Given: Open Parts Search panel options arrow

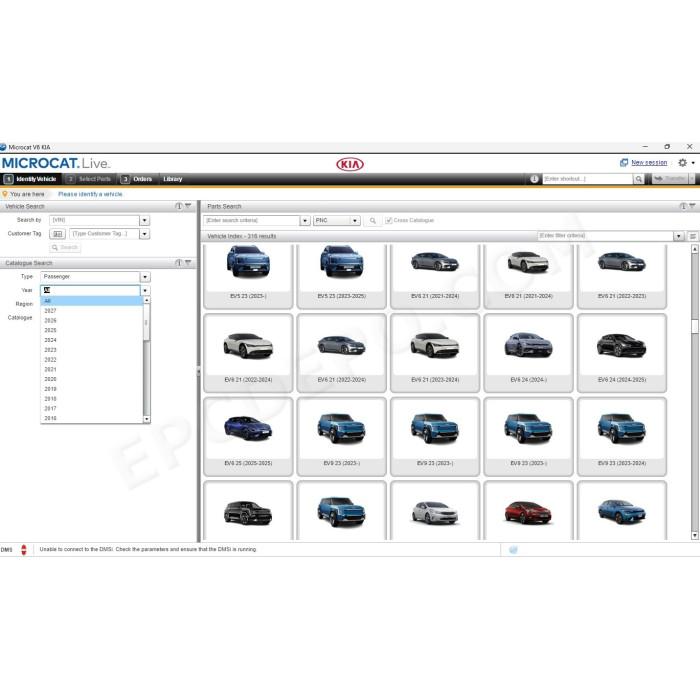Looking at the screenshot, I should (x=692, y=206).
